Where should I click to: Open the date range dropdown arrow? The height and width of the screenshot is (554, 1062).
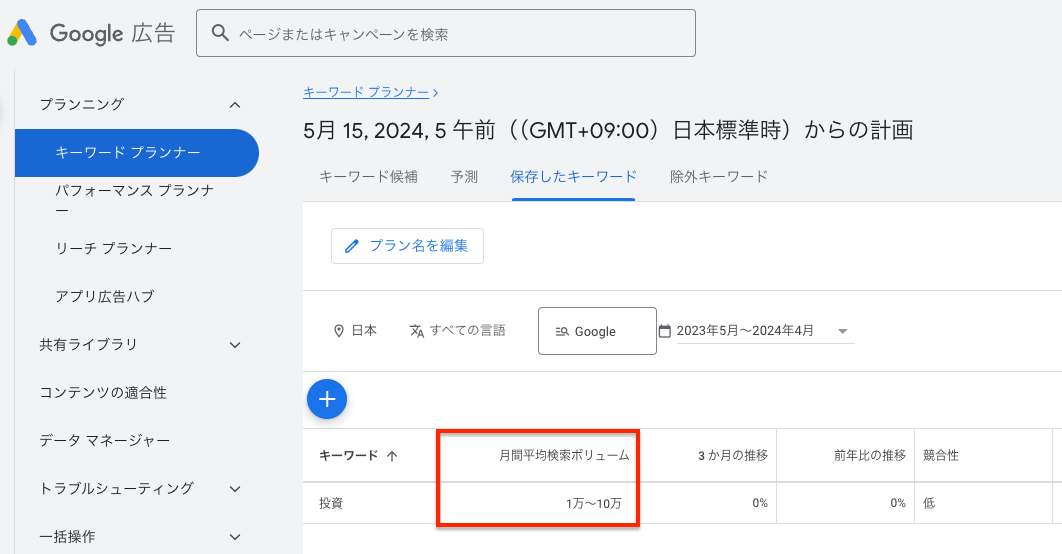click(842, 331)
